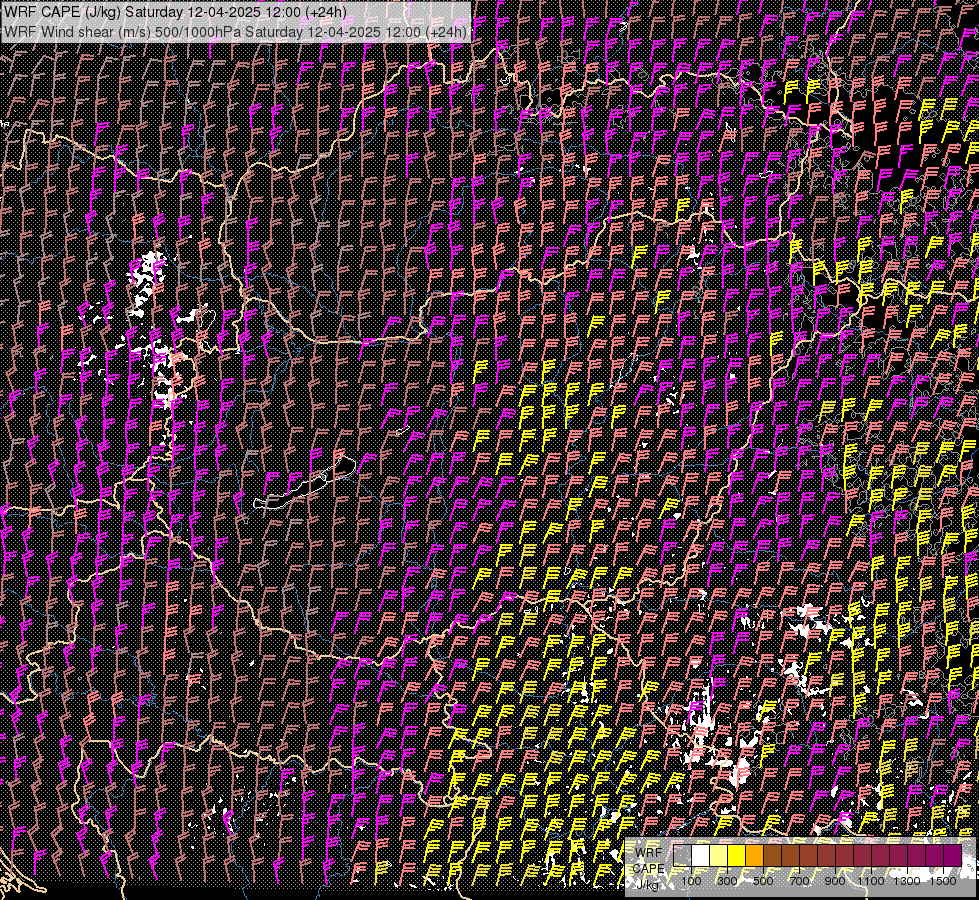Click the purple highest-value legend swatch

pyautogui.click(x=953, y=855)
